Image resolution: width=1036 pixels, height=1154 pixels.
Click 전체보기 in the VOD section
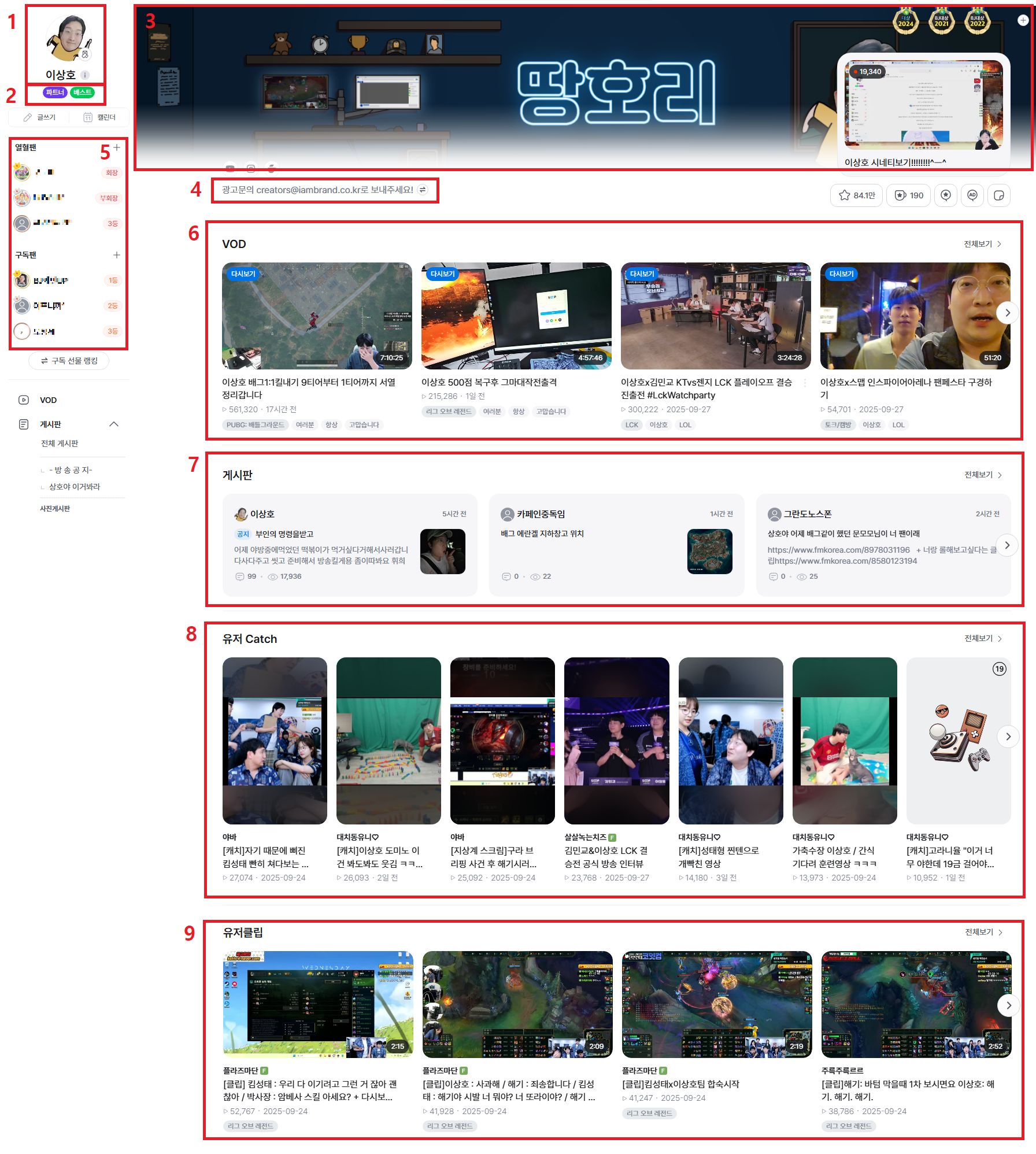click(982, 244)
